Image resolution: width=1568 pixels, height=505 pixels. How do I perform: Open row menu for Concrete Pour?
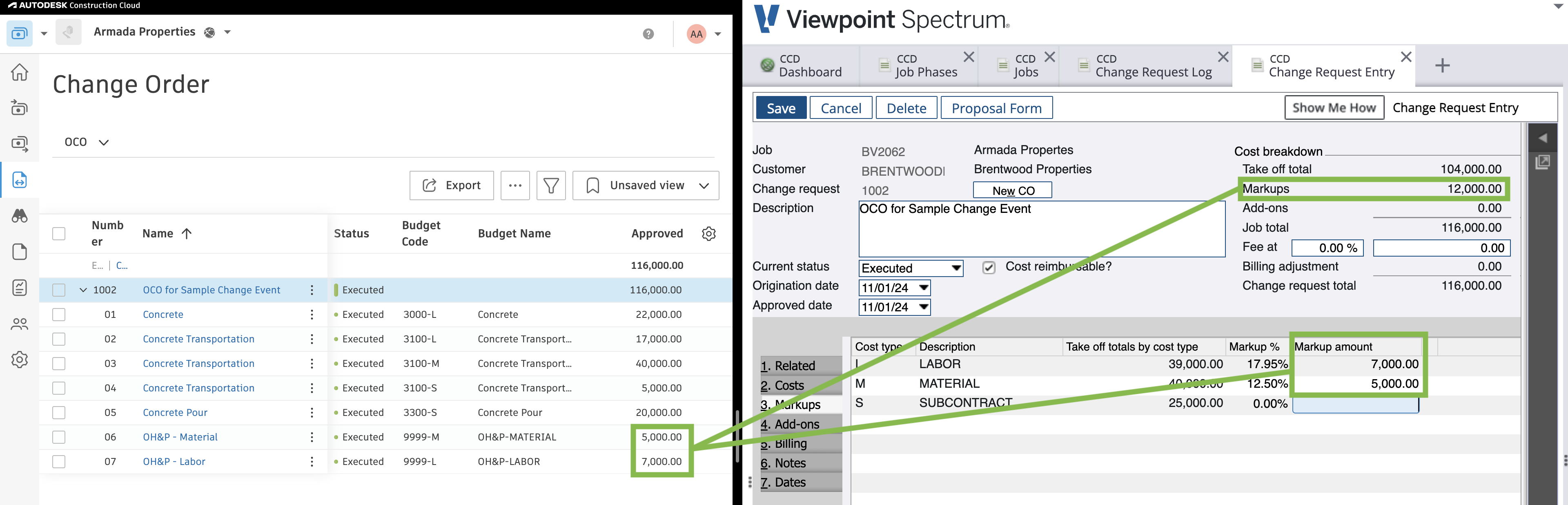312,412
